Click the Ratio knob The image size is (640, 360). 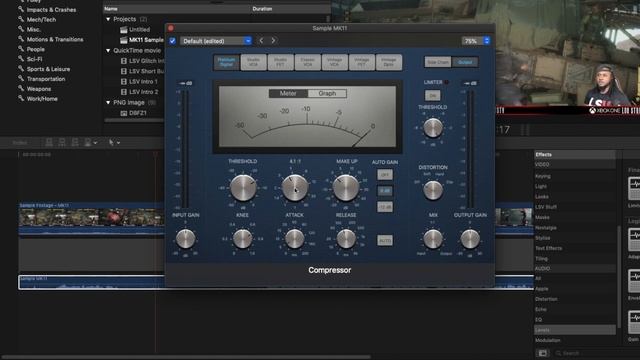coord(294,188)
